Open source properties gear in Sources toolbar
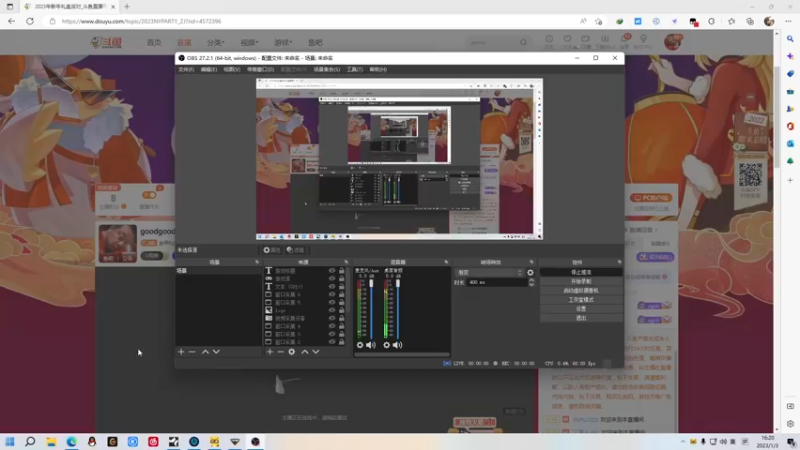This screenshot has height=450, width=800. 292,352
